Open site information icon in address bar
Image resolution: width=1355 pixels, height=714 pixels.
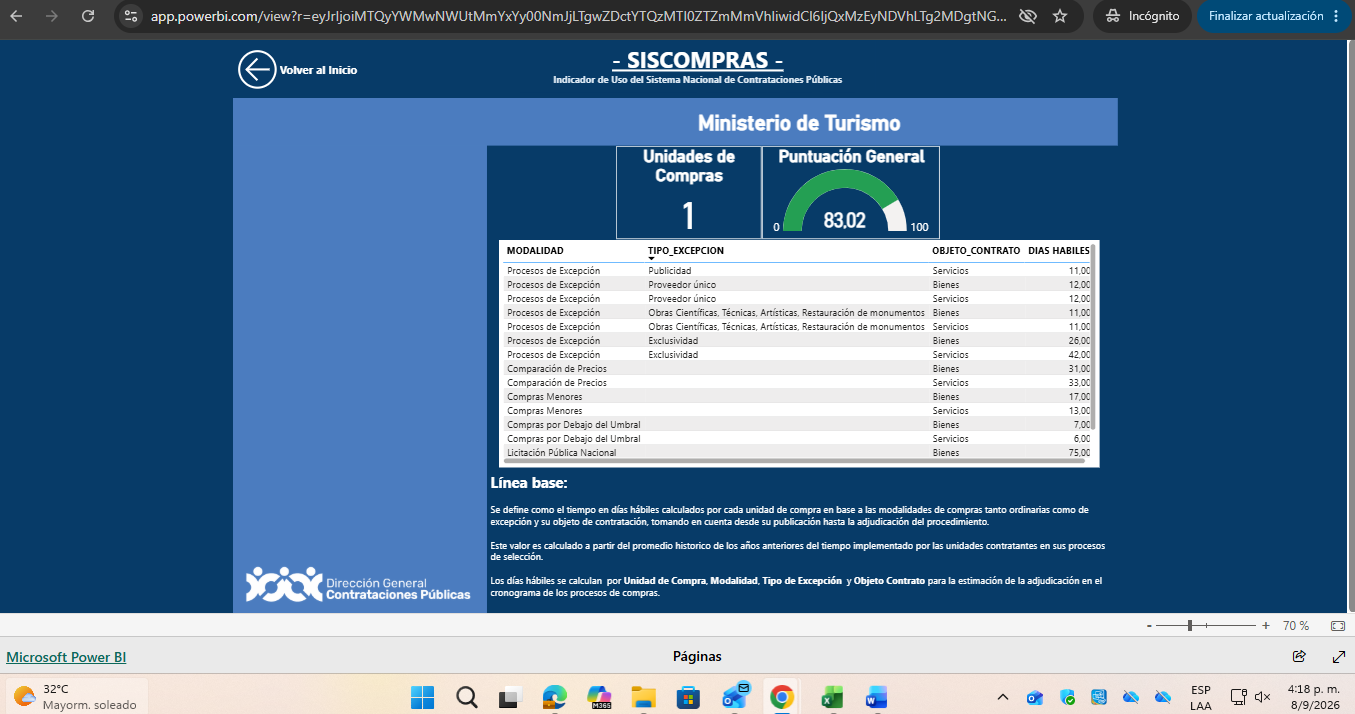coord(131,16)
